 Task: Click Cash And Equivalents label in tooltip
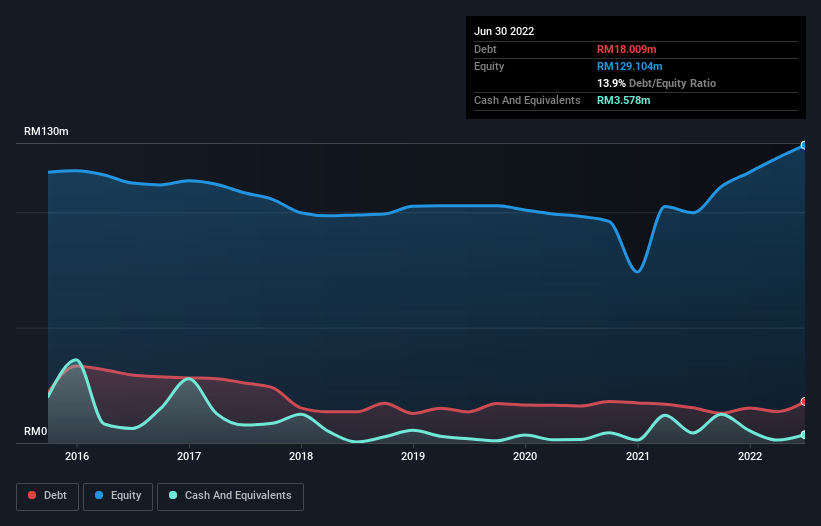click(x=527, y=100)
